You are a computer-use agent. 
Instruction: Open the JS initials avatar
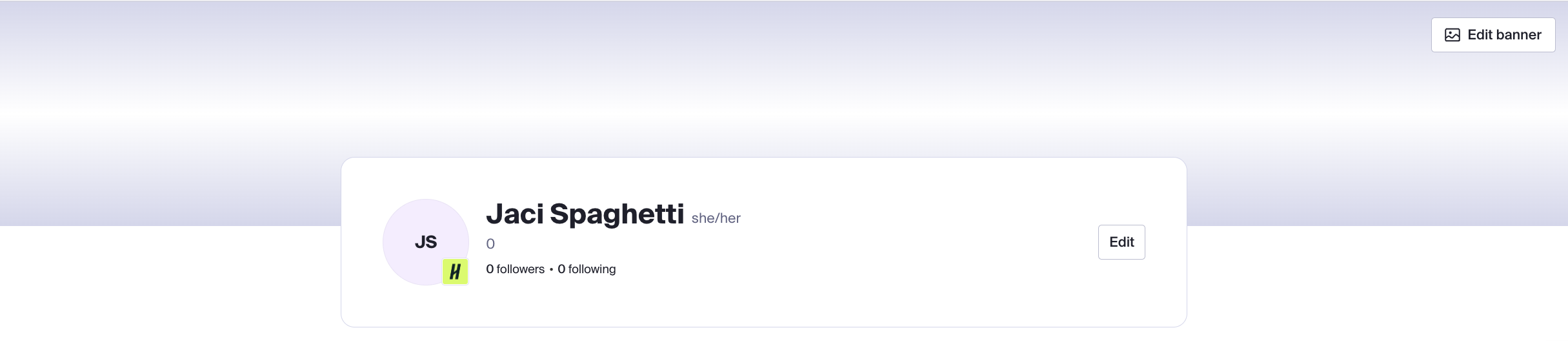(426, 242)
